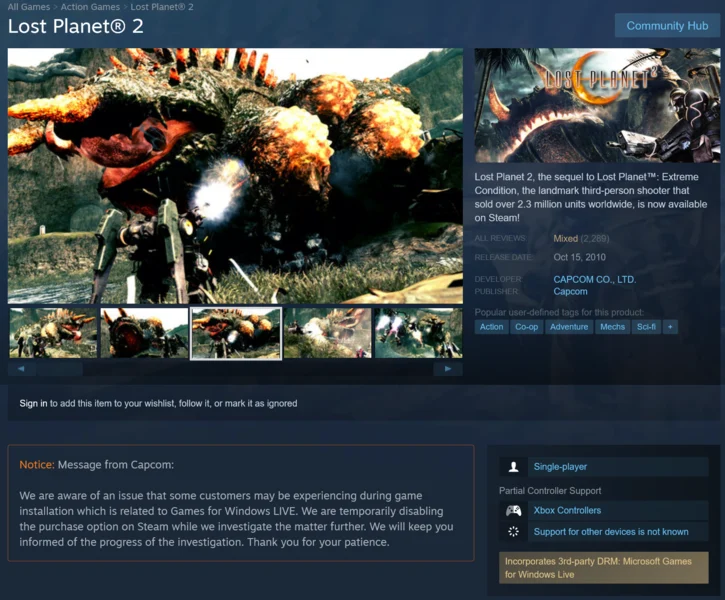Select the first screenshot thumbnail
725x600 pixels.
click(53, 333)
